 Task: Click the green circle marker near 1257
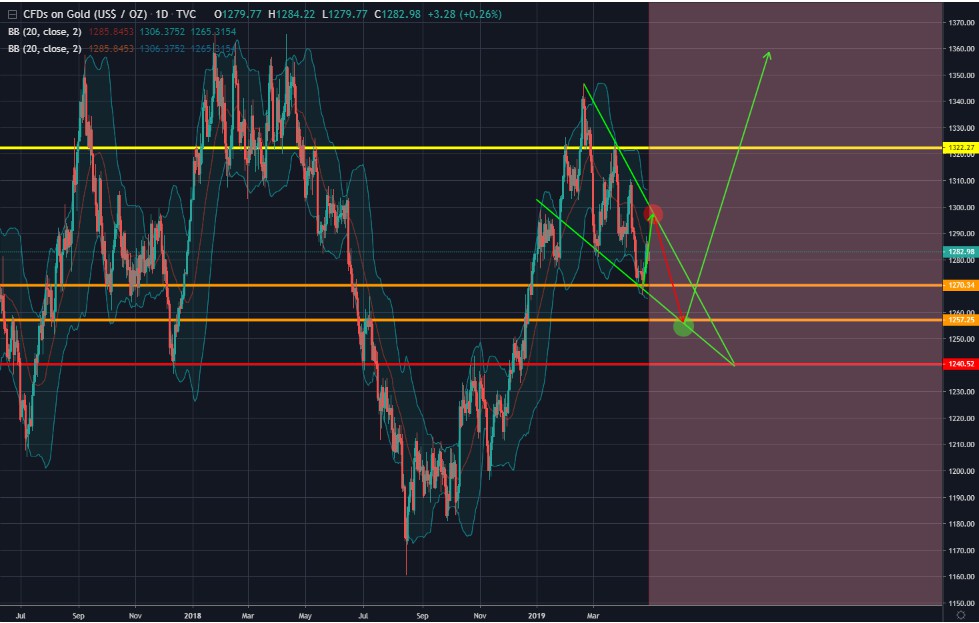683,326
